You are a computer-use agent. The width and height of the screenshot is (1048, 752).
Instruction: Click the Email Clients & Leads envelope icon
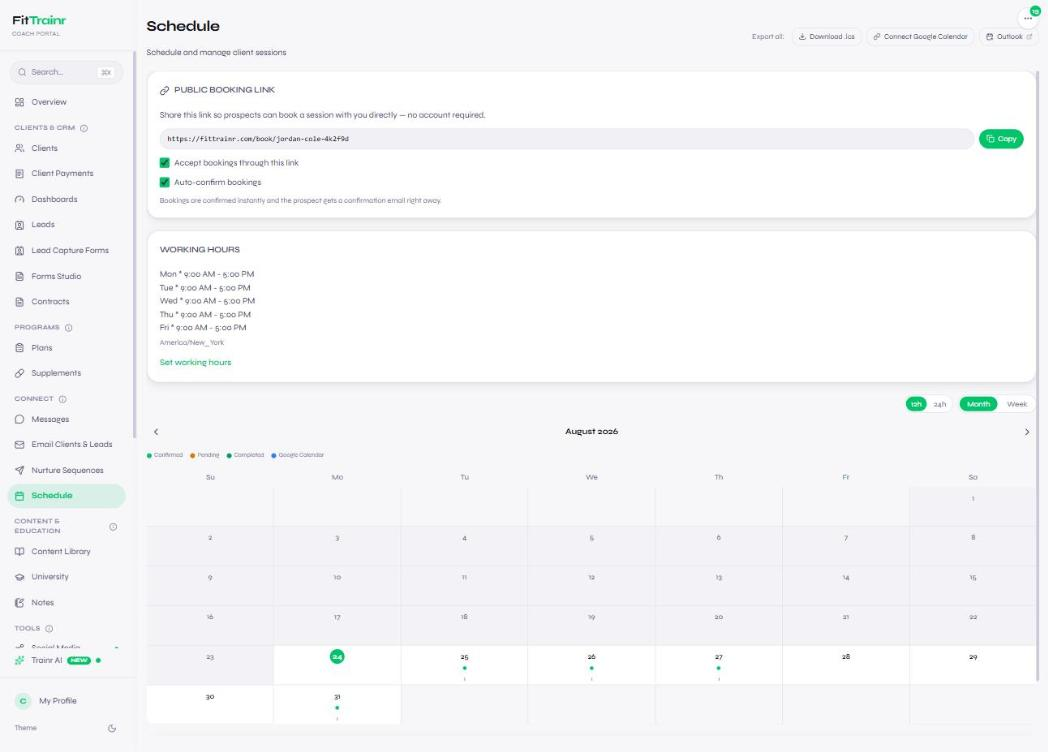click(19, 445)
